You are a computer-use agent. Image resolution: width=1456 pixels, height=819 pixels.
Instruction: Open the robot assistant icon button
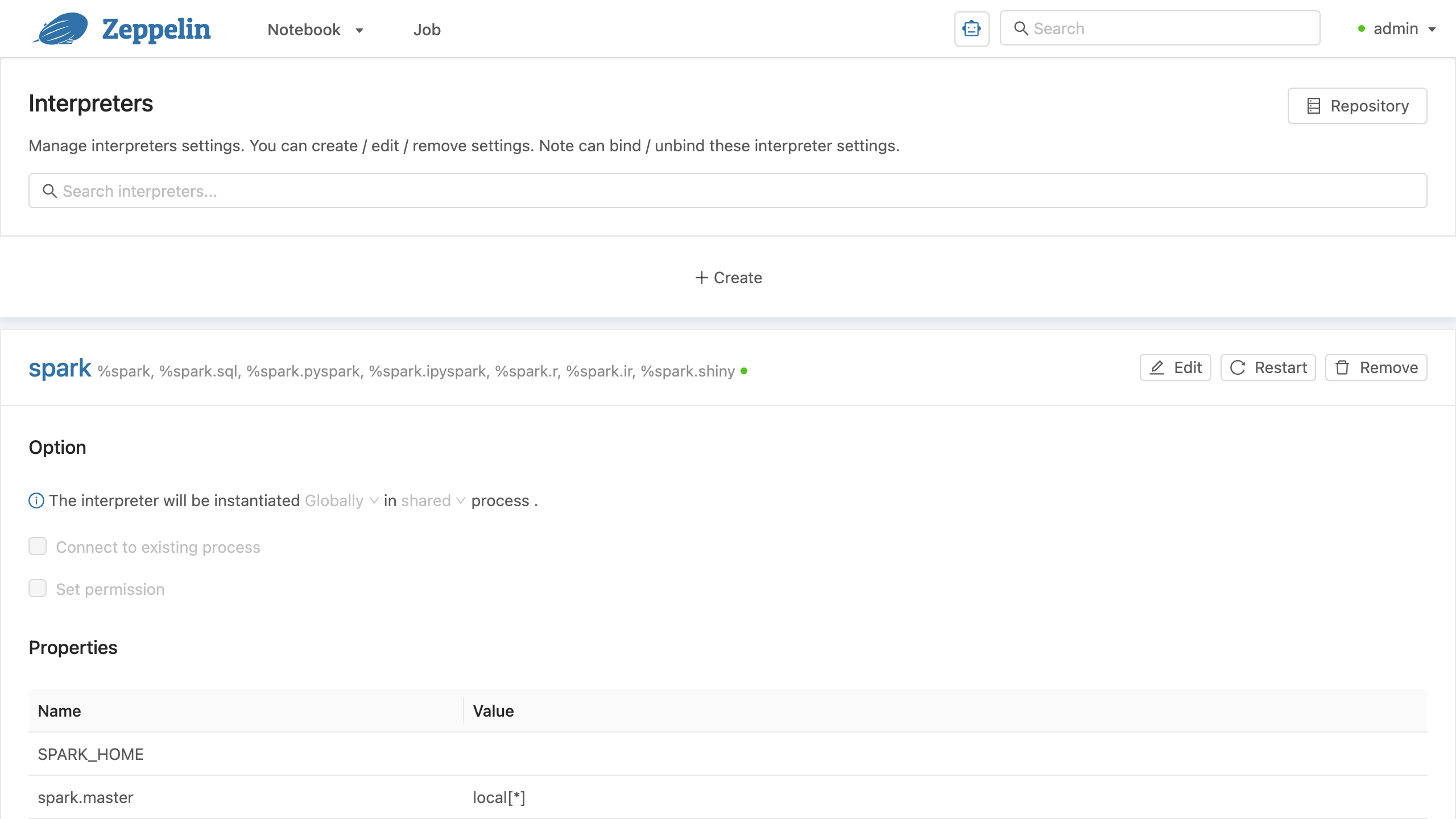point(971,28)
